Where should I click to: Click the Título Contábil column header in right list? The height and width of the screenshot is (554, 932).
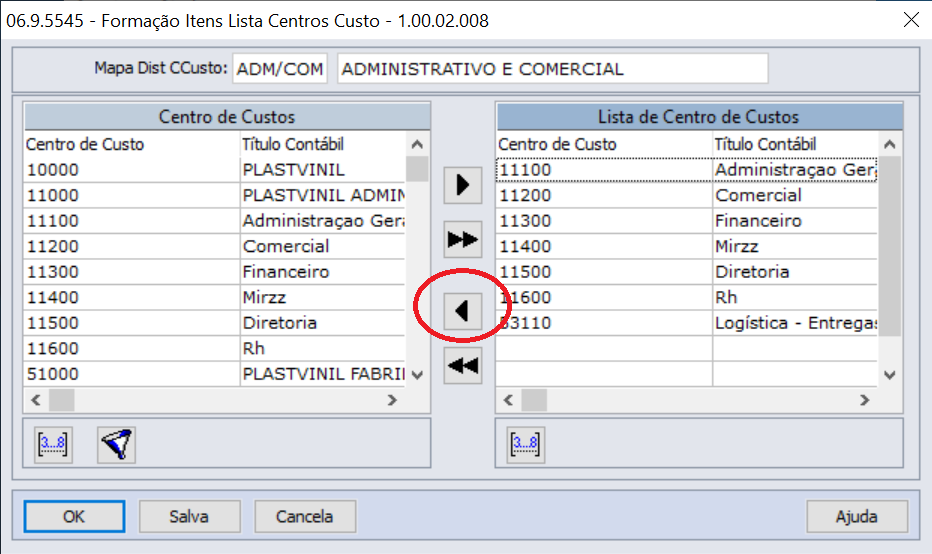(x=795, y=144)
